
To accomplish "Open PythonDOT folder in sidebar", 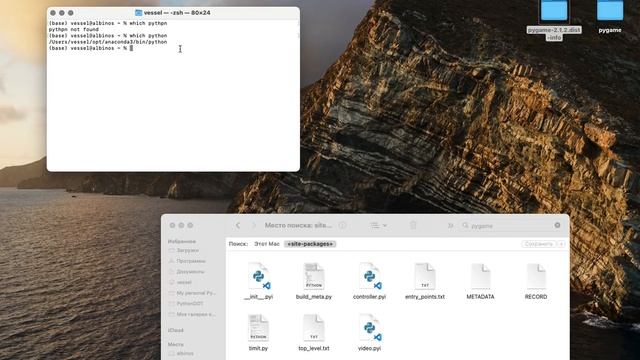I will click(x=186, y=303).
